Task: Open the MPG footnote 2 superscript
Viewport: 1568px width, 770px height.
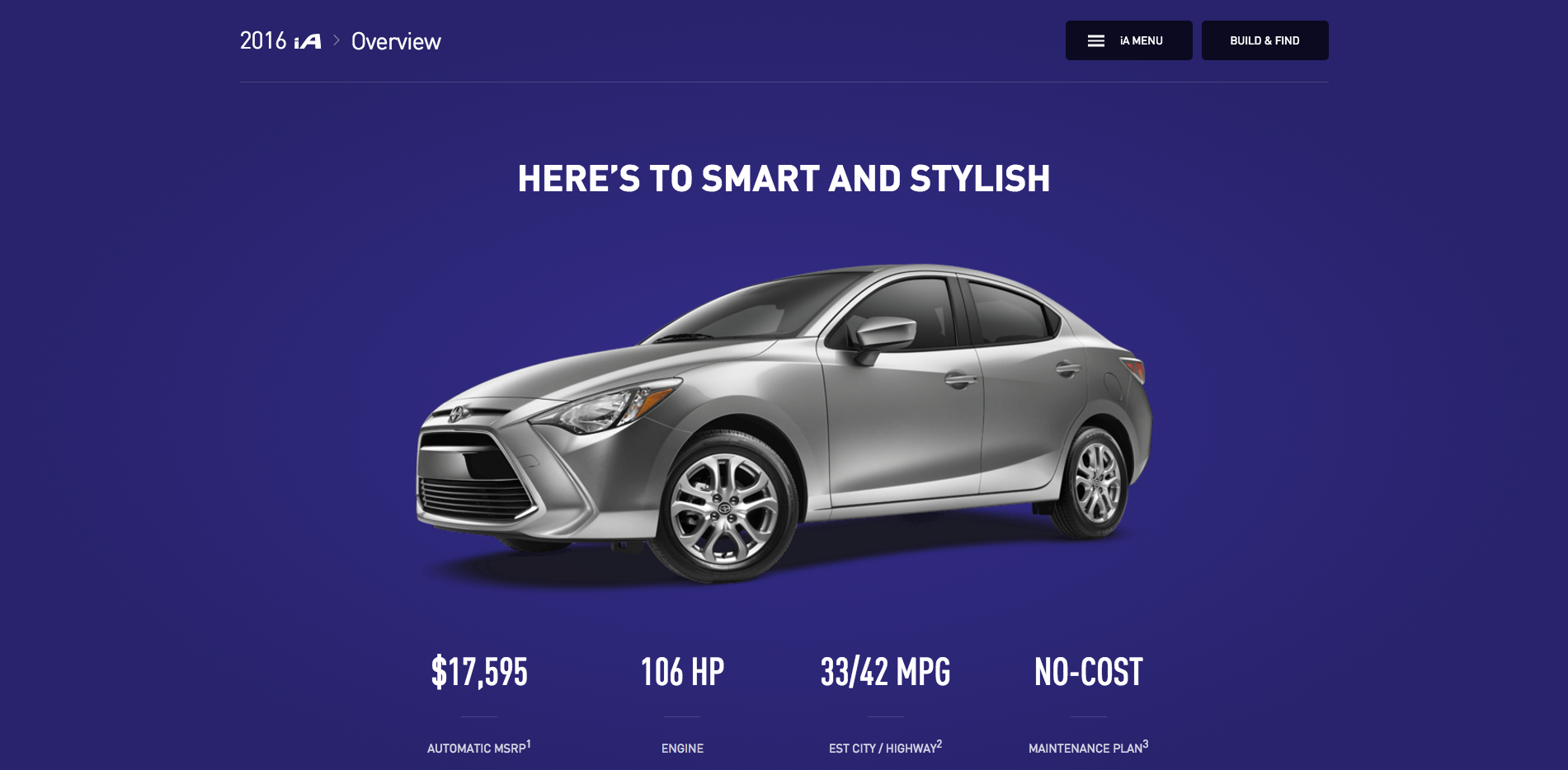Action: tap(939, 744)
